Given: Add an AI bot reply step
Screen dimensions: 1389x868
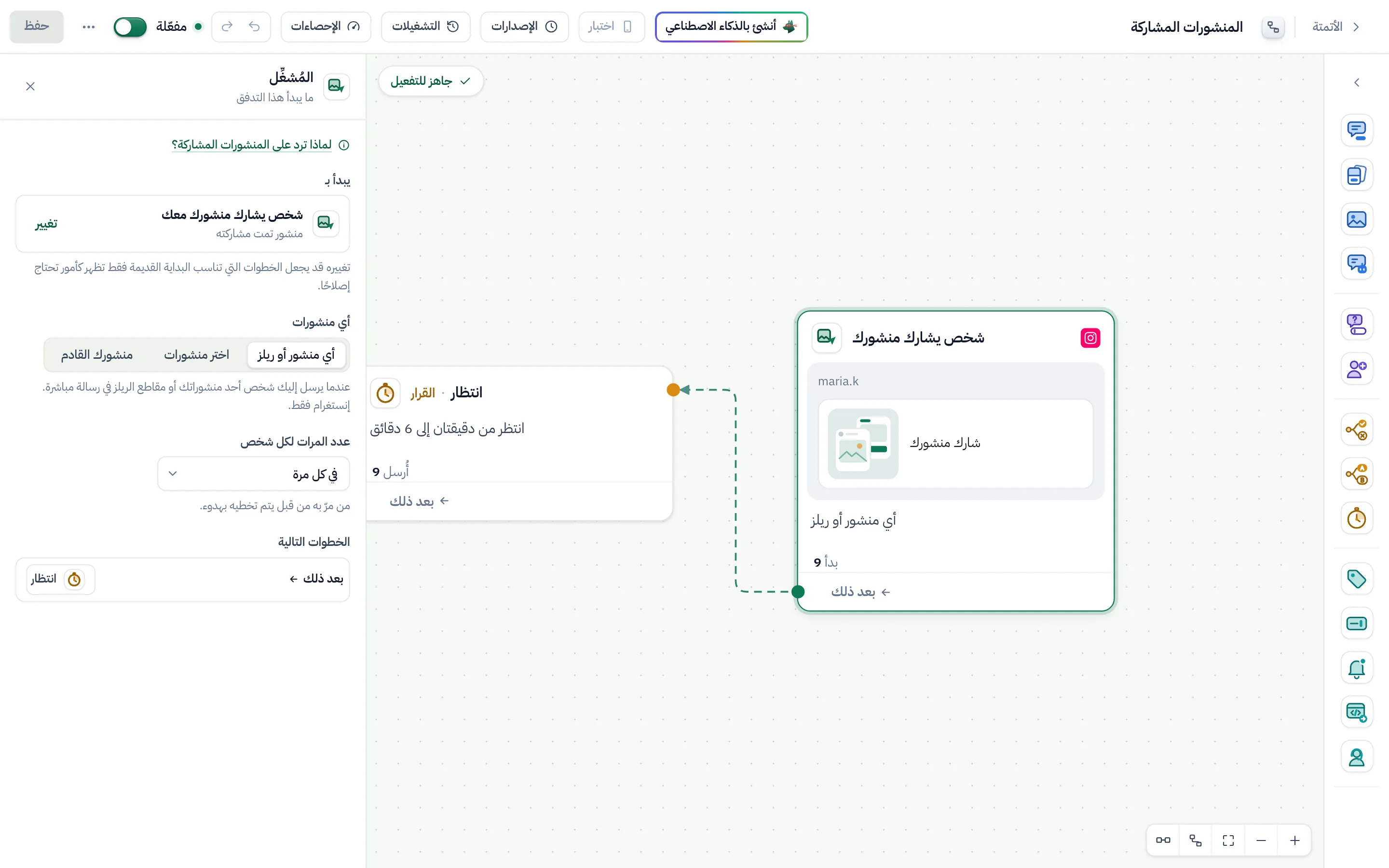Looking at the screenshot, I should click(1356, 263).
